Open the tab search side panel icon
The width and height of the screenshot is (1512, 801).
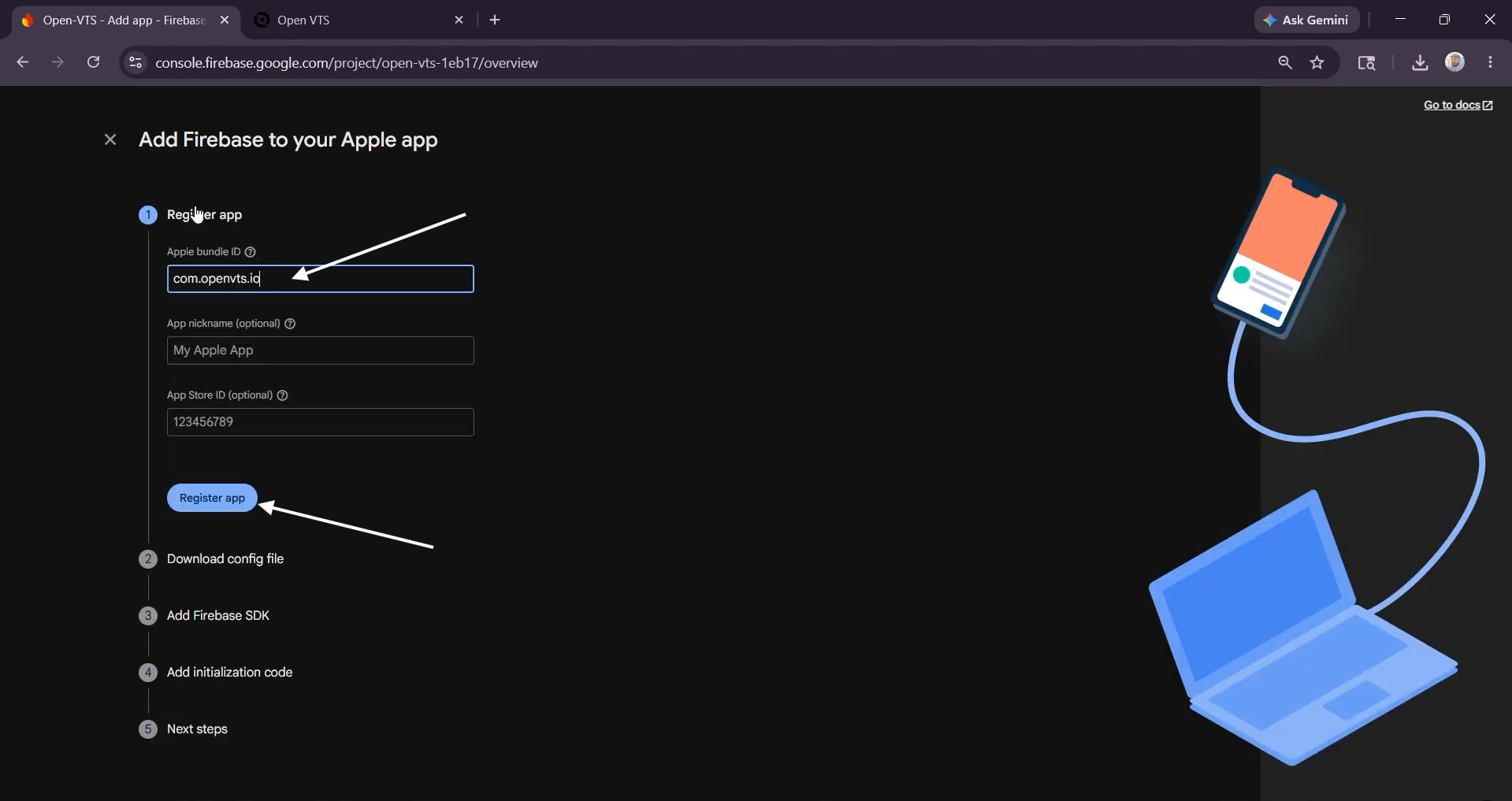click(x=1366, y=62)
